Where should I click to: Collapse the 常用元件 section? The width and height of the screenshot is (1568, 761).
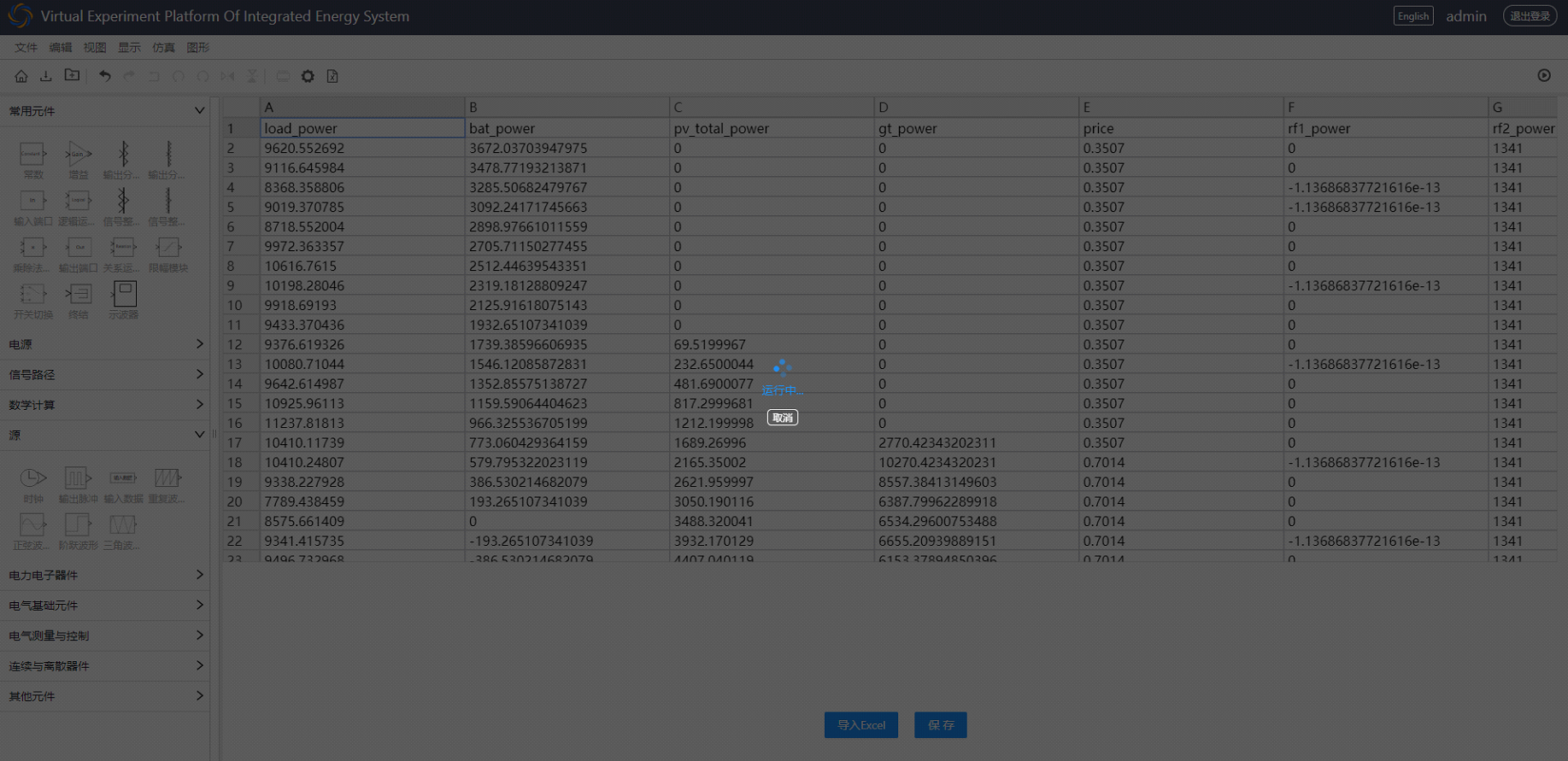(199, 111)
